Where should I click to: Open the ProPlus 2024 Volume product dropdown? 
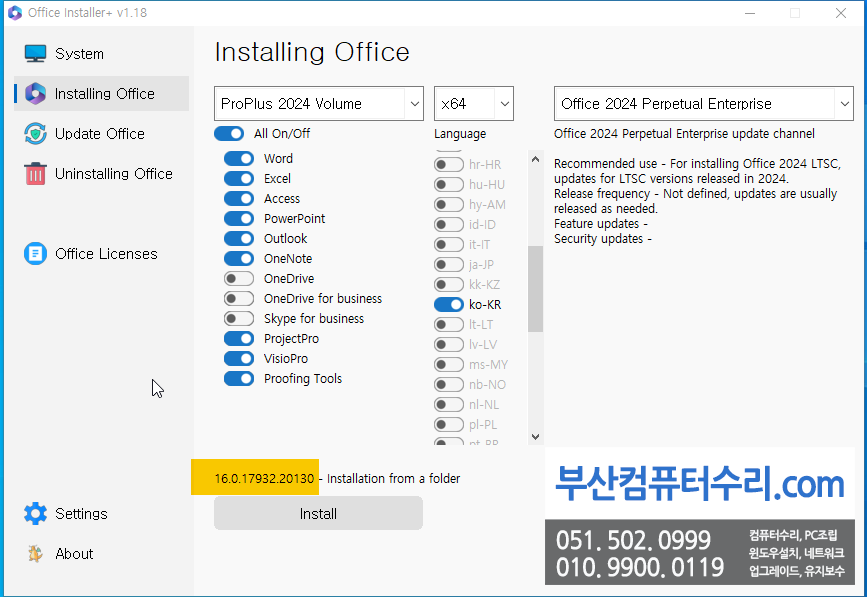(318, 103)
